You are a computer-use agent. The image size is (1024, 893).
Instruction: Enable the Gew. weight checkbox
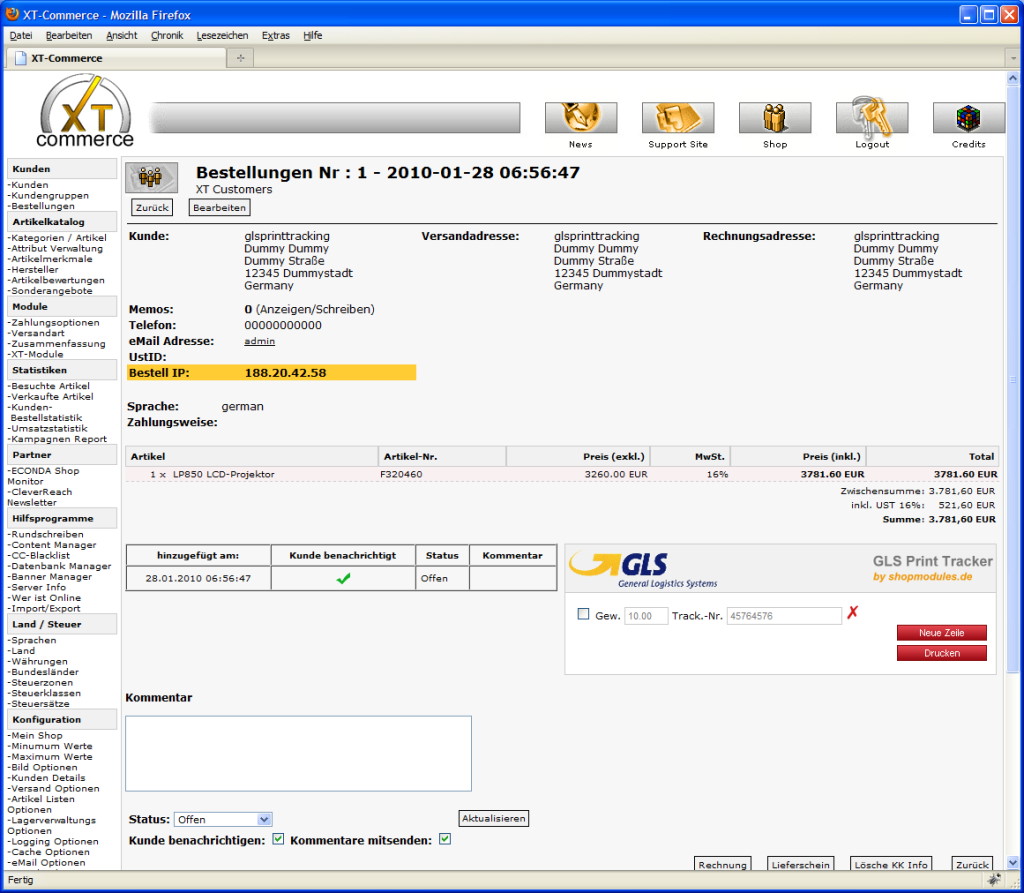585,615
